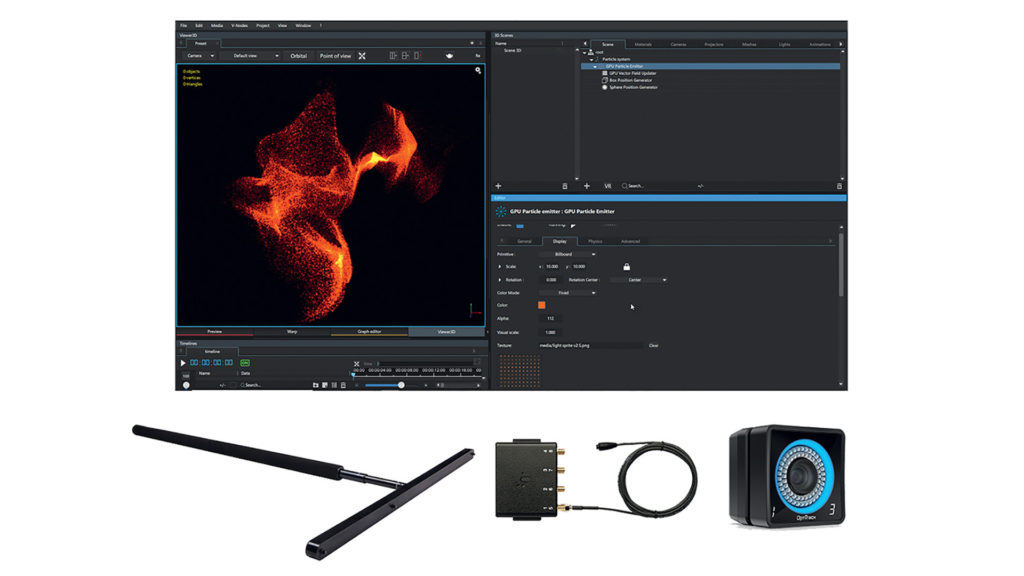Click the magnifier zoom icon in 3D viewport
This screenshot has height=576, width=1024.
(x=478, y=71)
